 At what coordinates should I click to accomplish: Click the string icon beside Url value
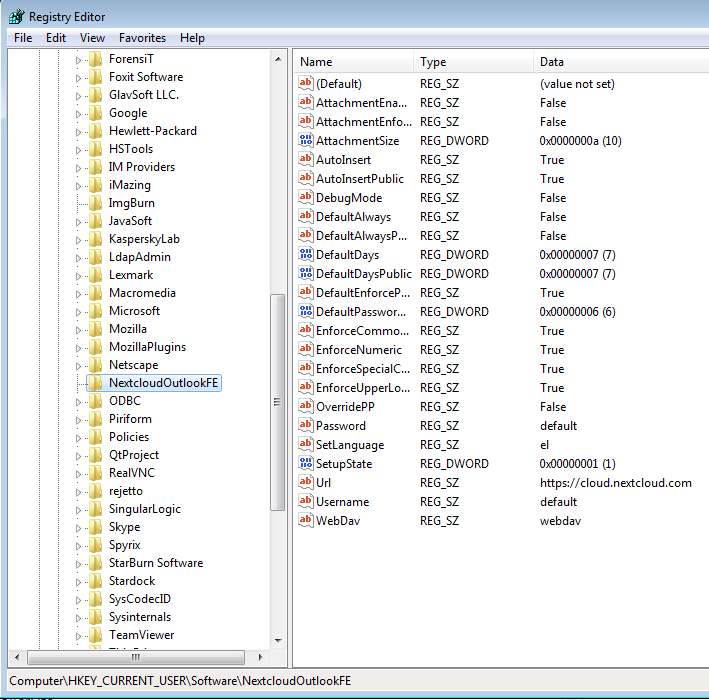[306, 483]
